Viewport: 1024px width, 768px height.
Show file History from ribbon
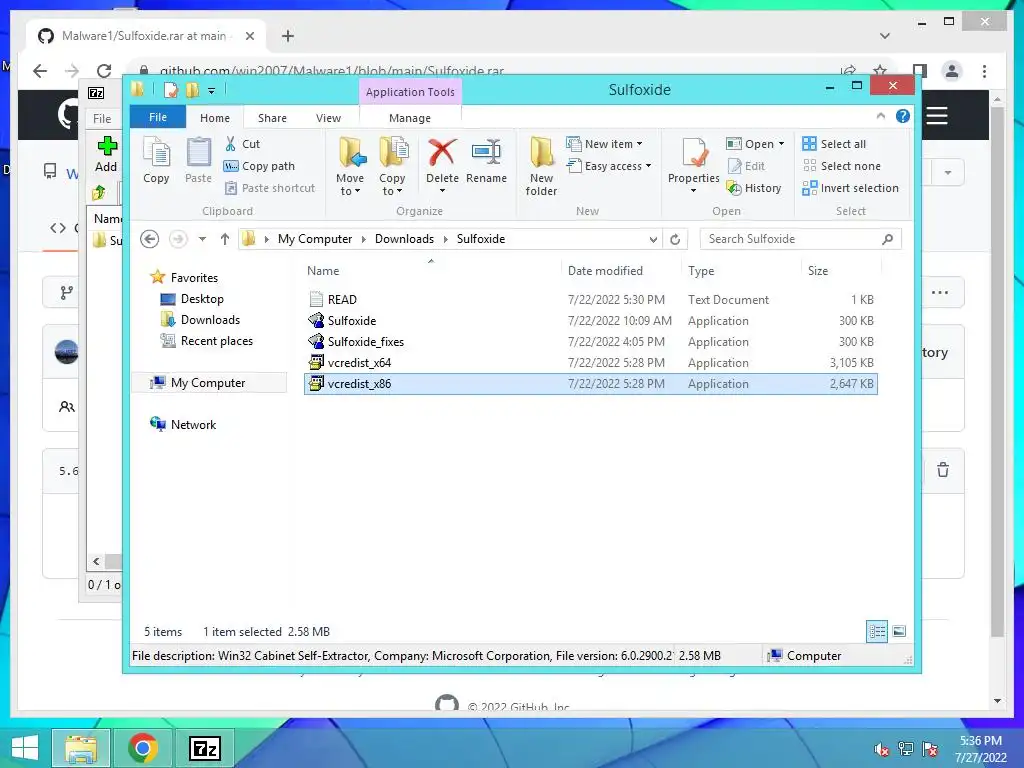tap(754, 188)
